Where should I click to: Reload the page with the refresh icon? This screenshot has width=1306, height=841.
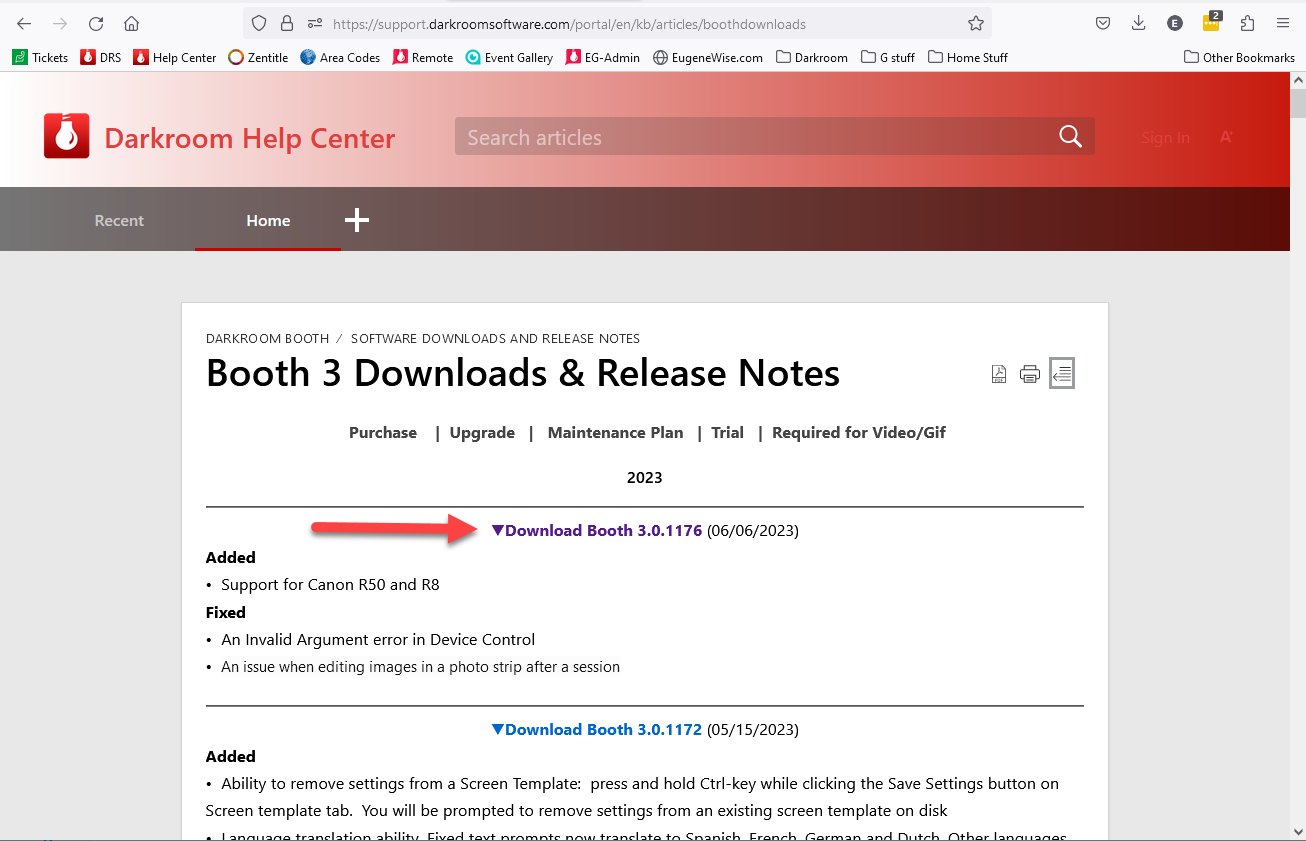click(96, 23)
